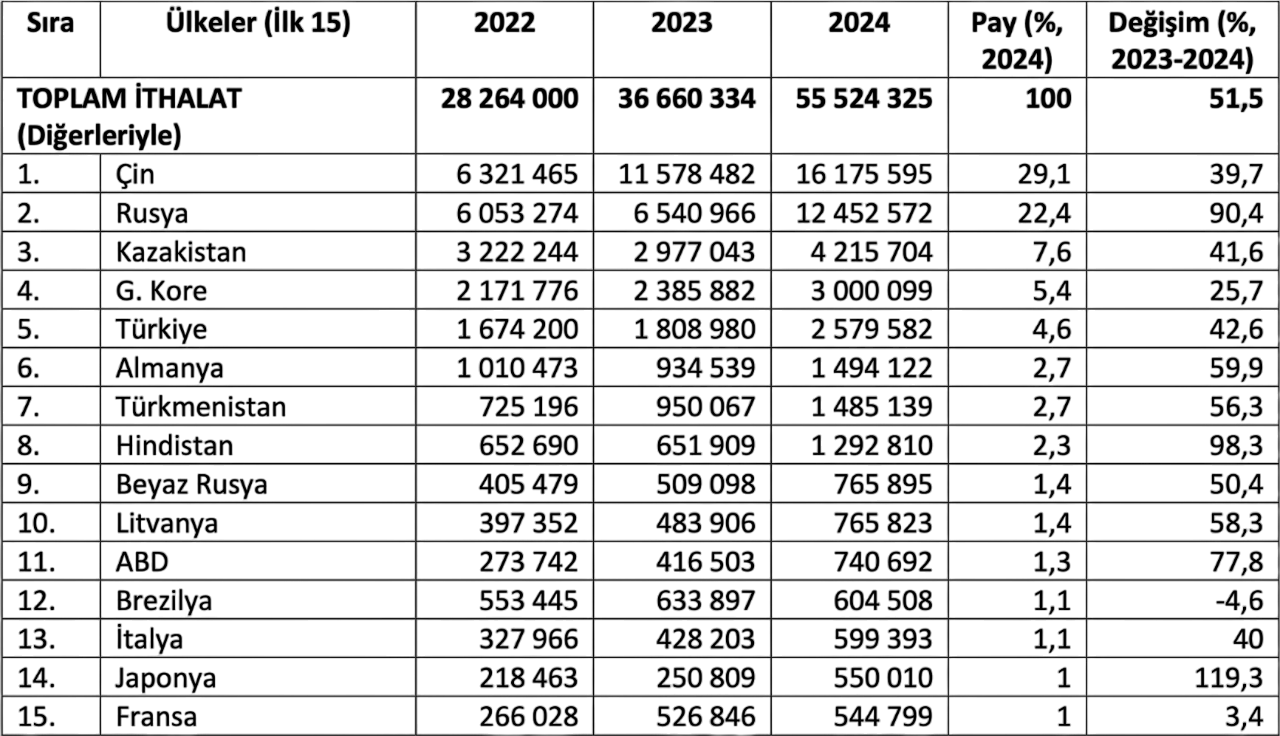This screenshot has height=736, width=1280.
Task: Click the 'Türkiye' row label
Action: click(162, 330)
